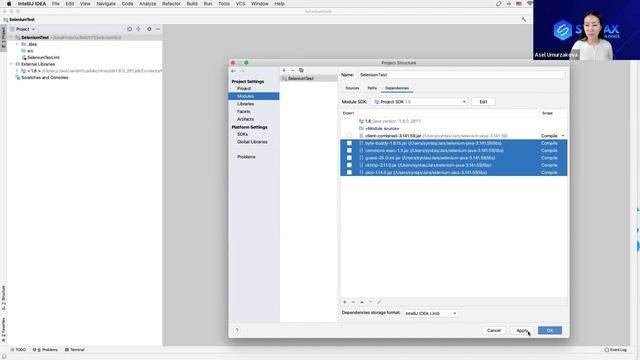
Task: Expand the < 1.8 > JDK library node
Action: click(17, 71)
